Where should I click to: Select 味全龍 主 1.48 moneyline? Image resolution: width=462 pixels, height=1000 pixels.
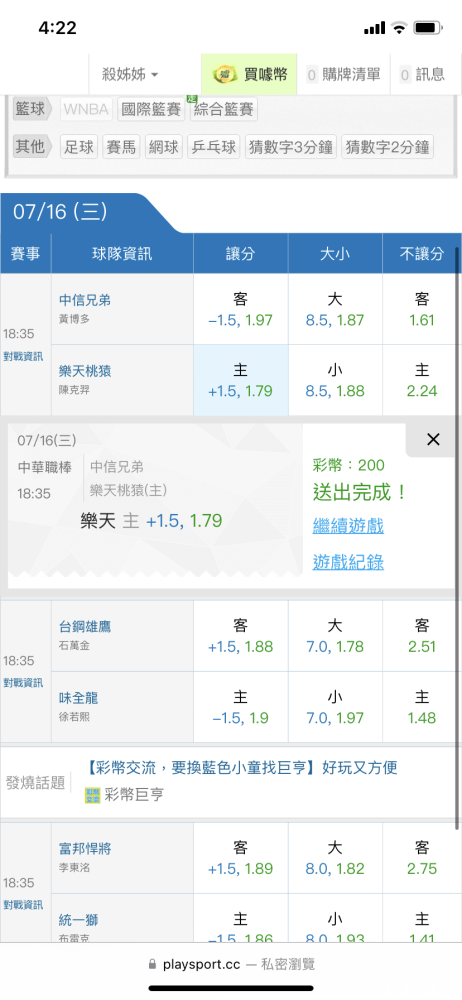pyautogui.click(x=422, y=707)
